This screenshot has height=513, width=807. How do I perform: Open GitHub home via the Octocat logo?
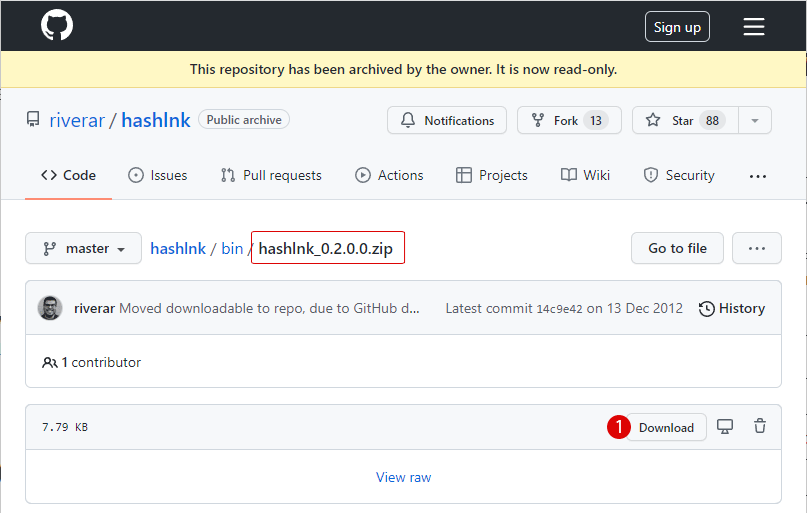click(x=57, y=25)
